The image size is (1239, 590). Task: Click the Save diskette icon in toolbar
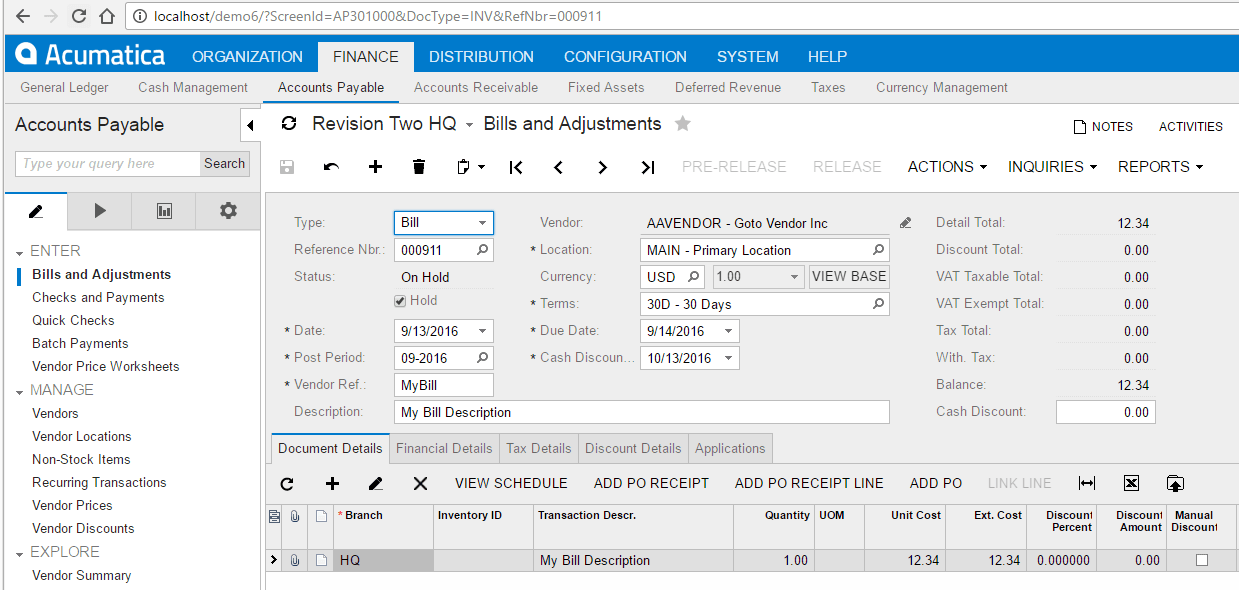tap(287, 167)
